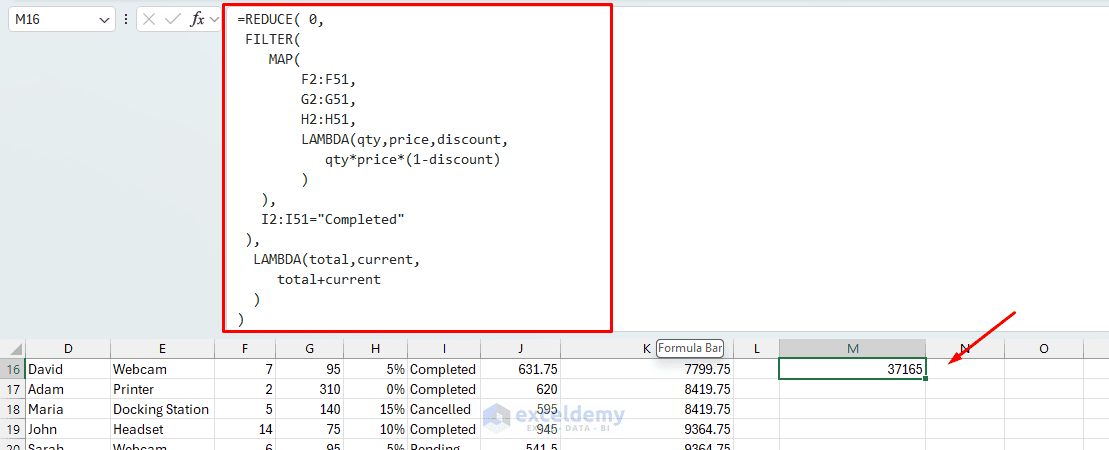The width and height of the screenshot is (1109, 450).
Task: Click cell M16 containing 37165
Action: (852, 369)
